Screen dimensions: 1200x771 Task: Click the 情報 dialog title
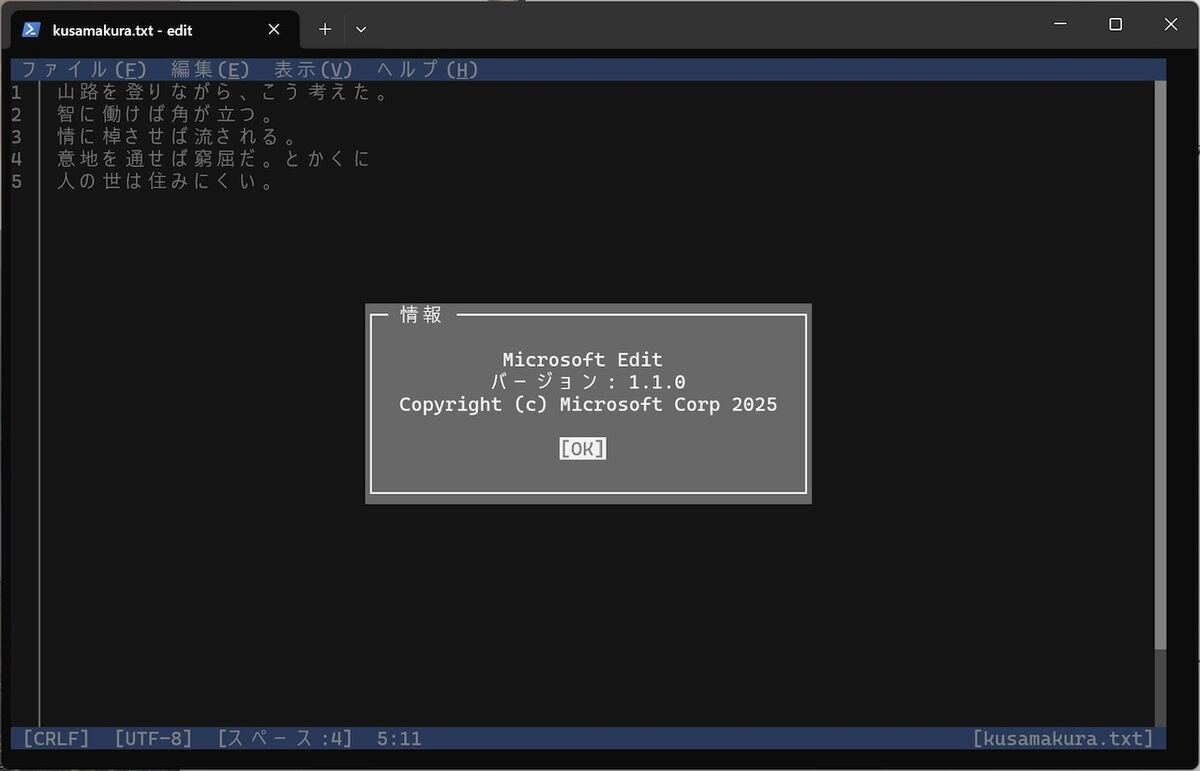[x=421, y=315]
